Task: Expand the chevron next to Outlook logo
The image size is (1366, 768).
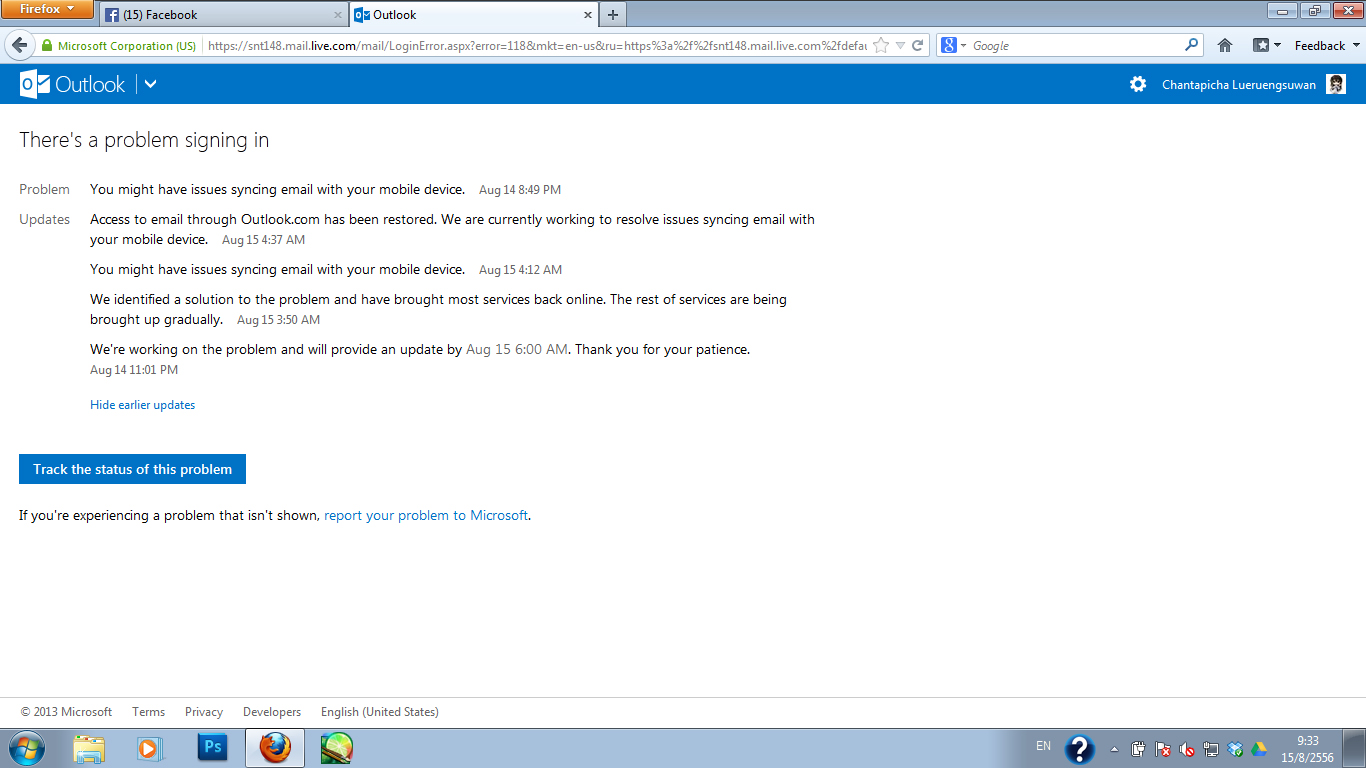Action: 150,84
